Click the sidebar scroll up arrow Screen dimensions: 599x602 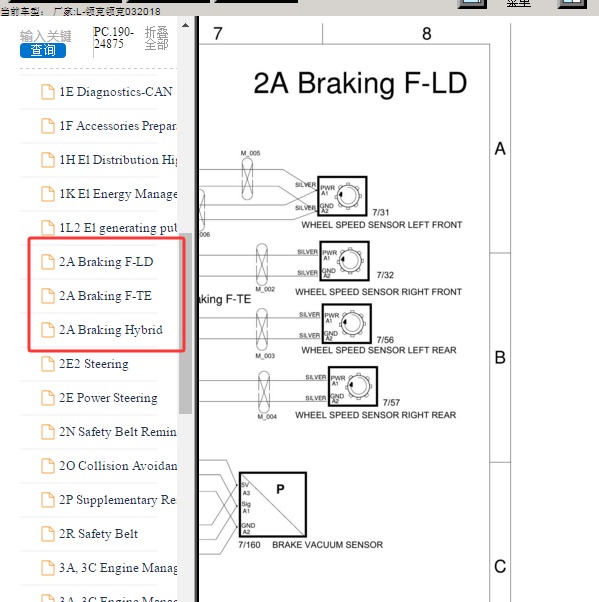185,25
